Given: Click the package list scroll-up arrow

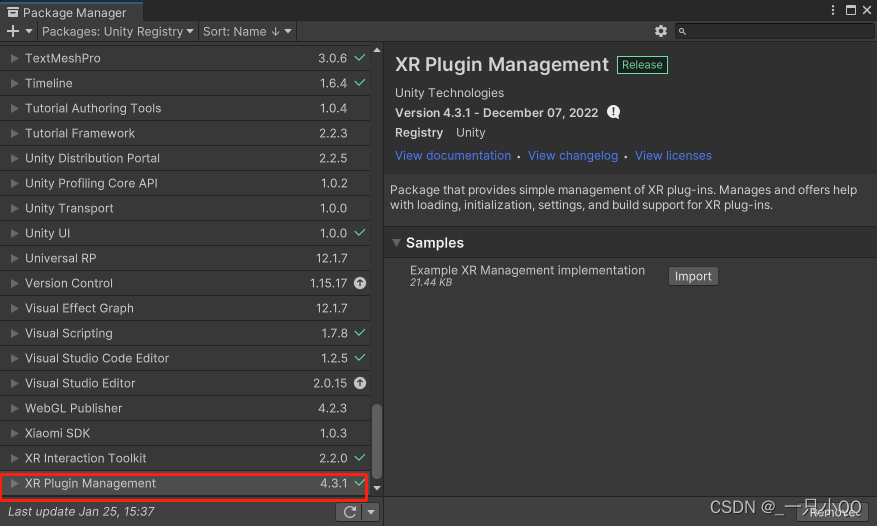Looking at the screenshot, I should pos(377,50).
